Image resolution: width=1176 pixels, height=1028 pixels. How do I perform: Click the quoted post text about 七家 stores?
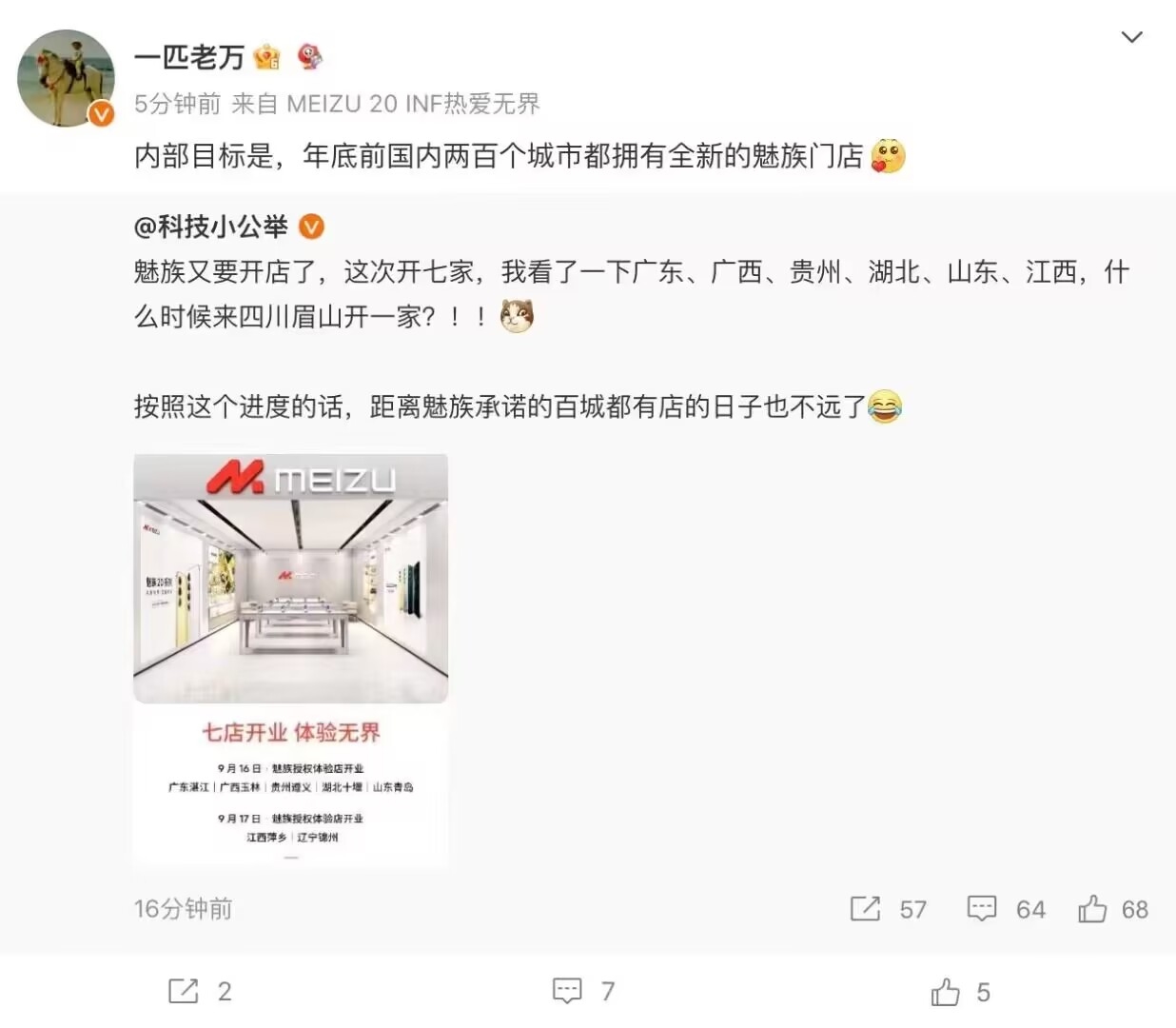[x=632, y=294]
